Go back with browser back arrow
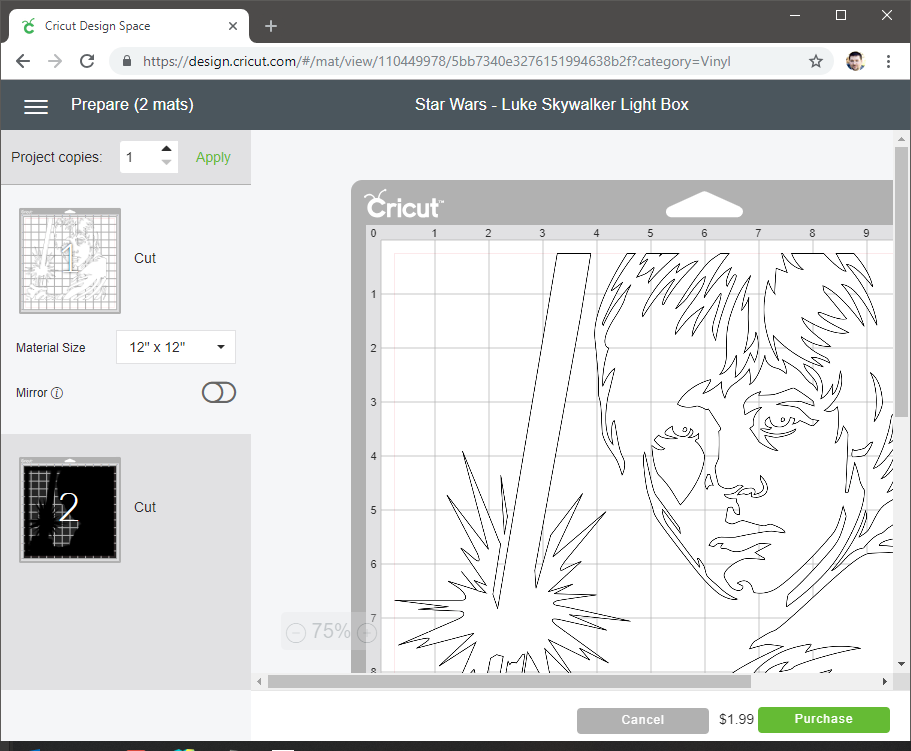 point(24,61)
